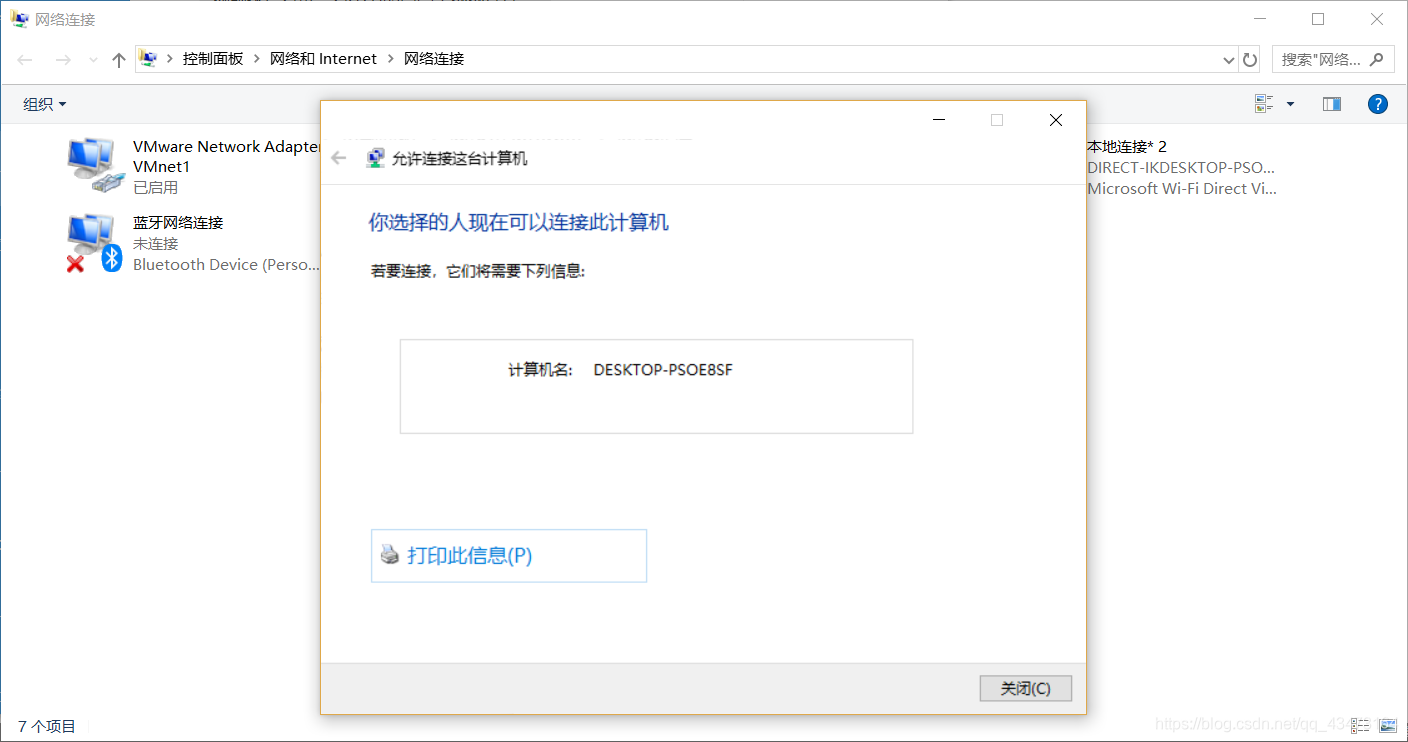Click the Forward arrow in Explorer toolbar
Viewport: 1408px width, 742px height.
tap(63, 60)
